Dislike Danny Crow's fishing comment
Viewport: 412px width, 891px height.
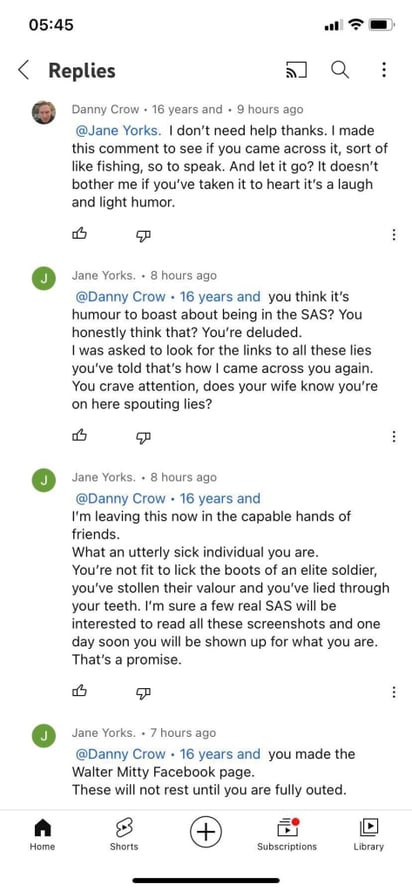click(144, 235)
